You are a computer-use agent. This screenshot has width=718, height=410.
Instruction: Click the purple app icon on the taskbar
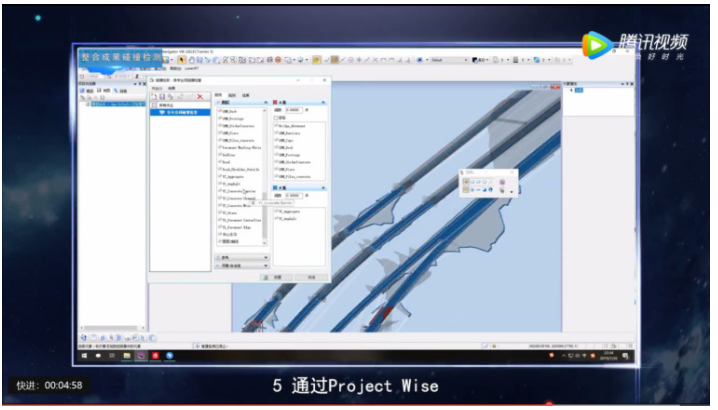[x=141, y=355]
